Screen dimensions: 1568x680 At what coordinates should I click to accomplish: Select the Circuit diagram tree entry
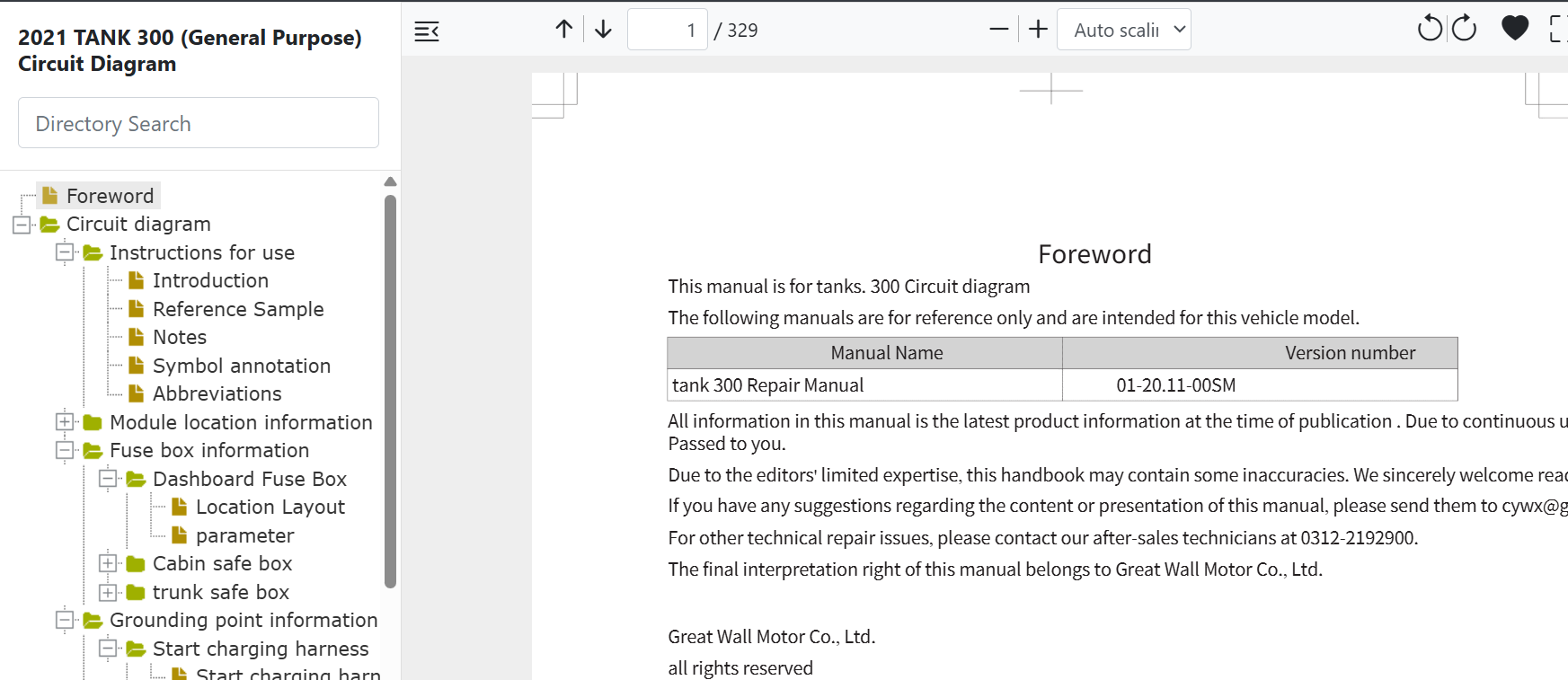tap(138, 224)
